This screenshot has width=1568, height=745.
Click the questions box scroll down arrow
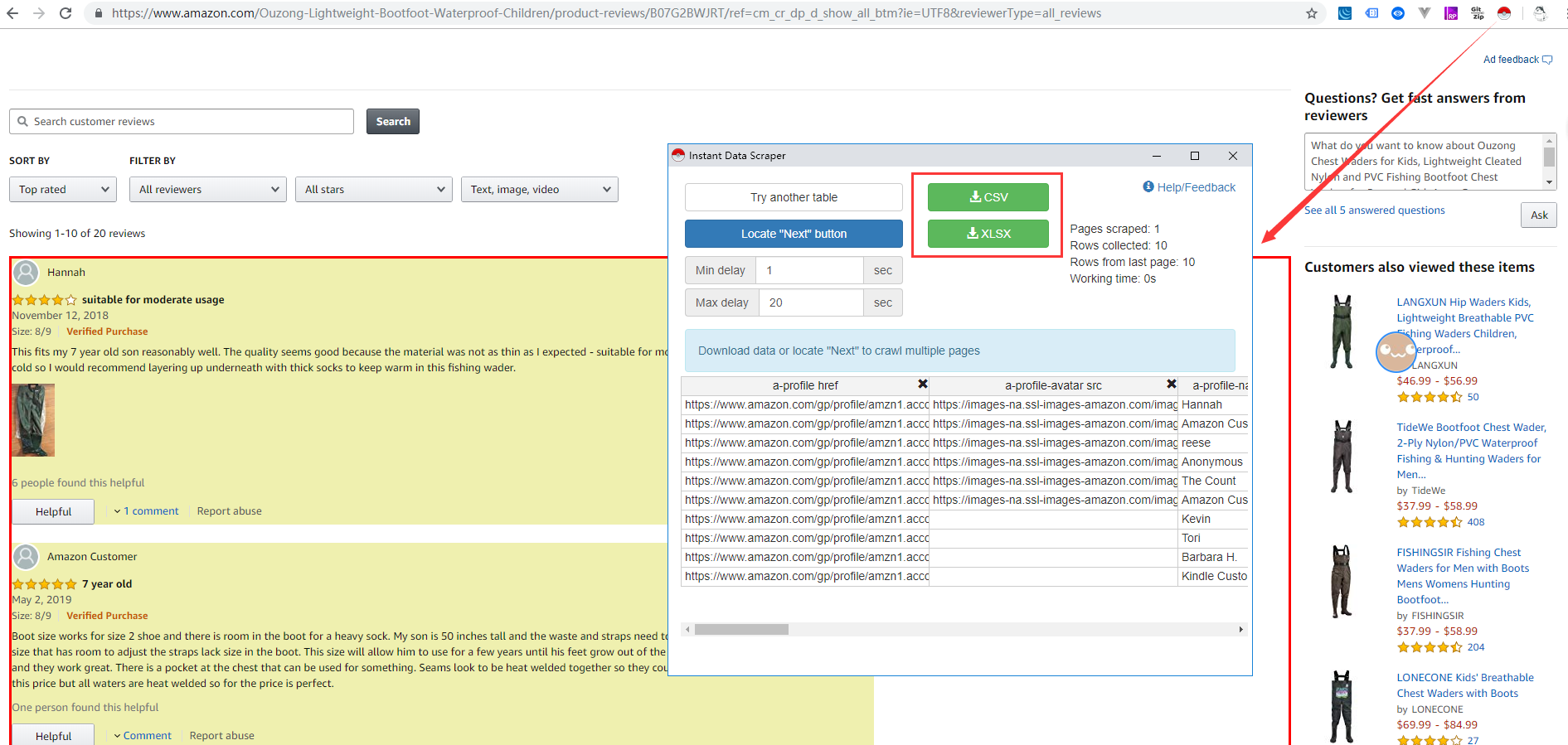1549,182
